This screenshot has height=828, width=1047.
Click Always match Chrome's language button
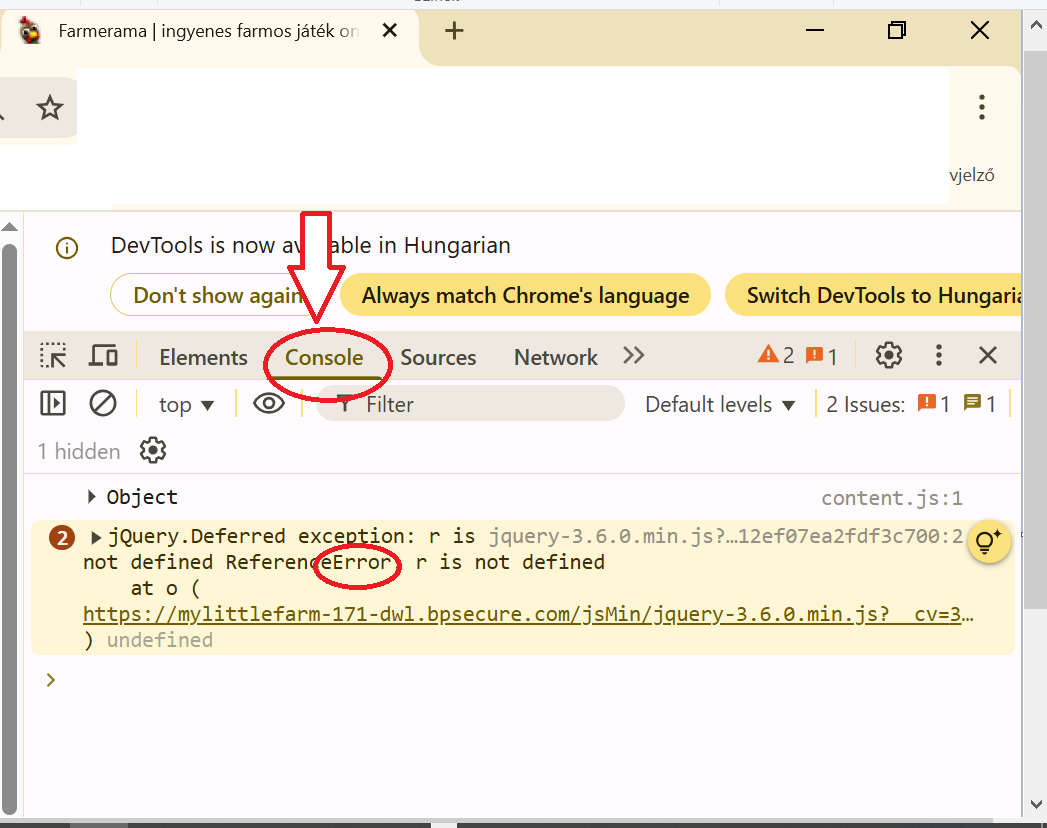(525, 295)
